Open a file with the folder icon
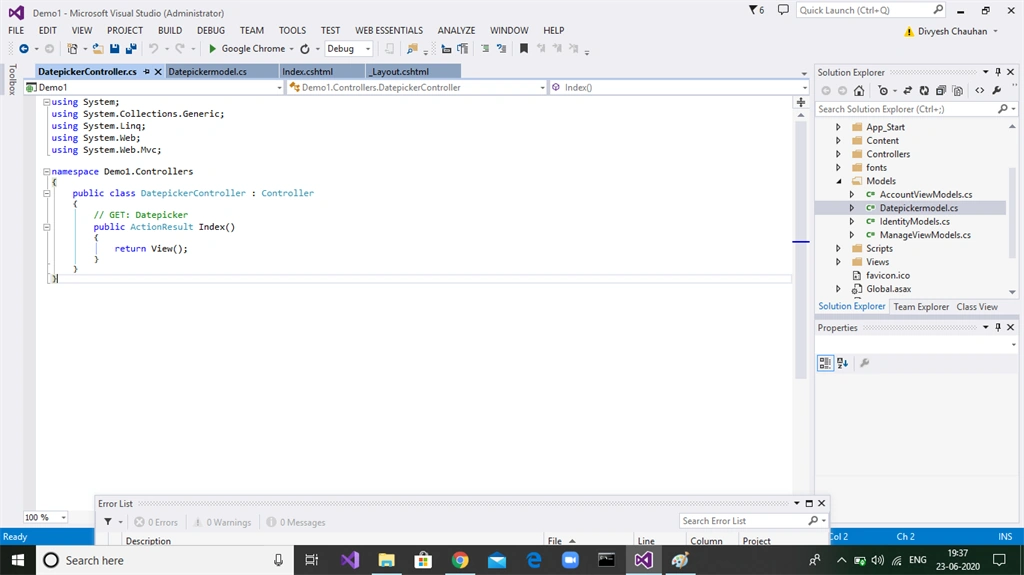This screenshot has height=575, width=1024. [x=98, y=48]
